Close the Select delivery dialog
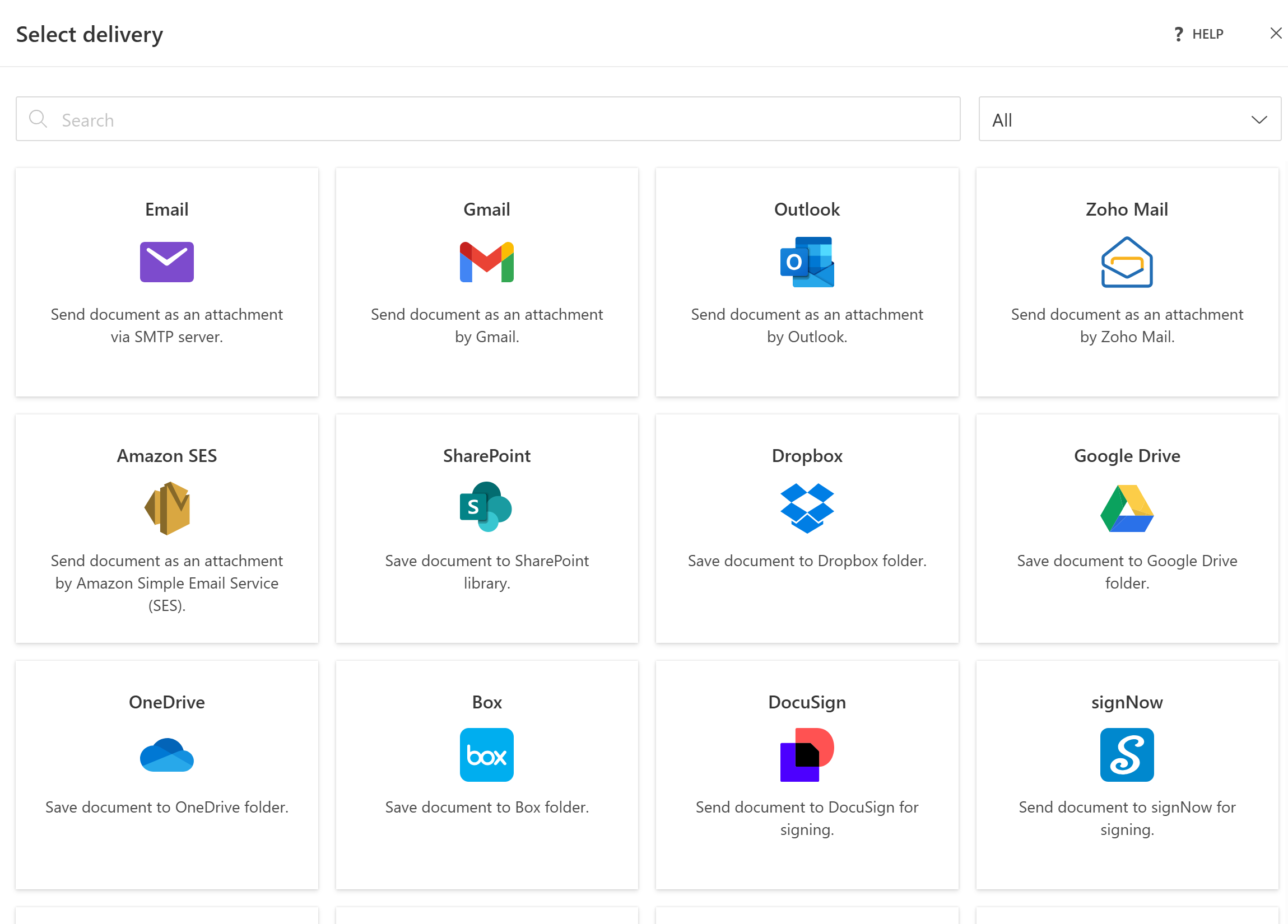 click(1275, 34)
